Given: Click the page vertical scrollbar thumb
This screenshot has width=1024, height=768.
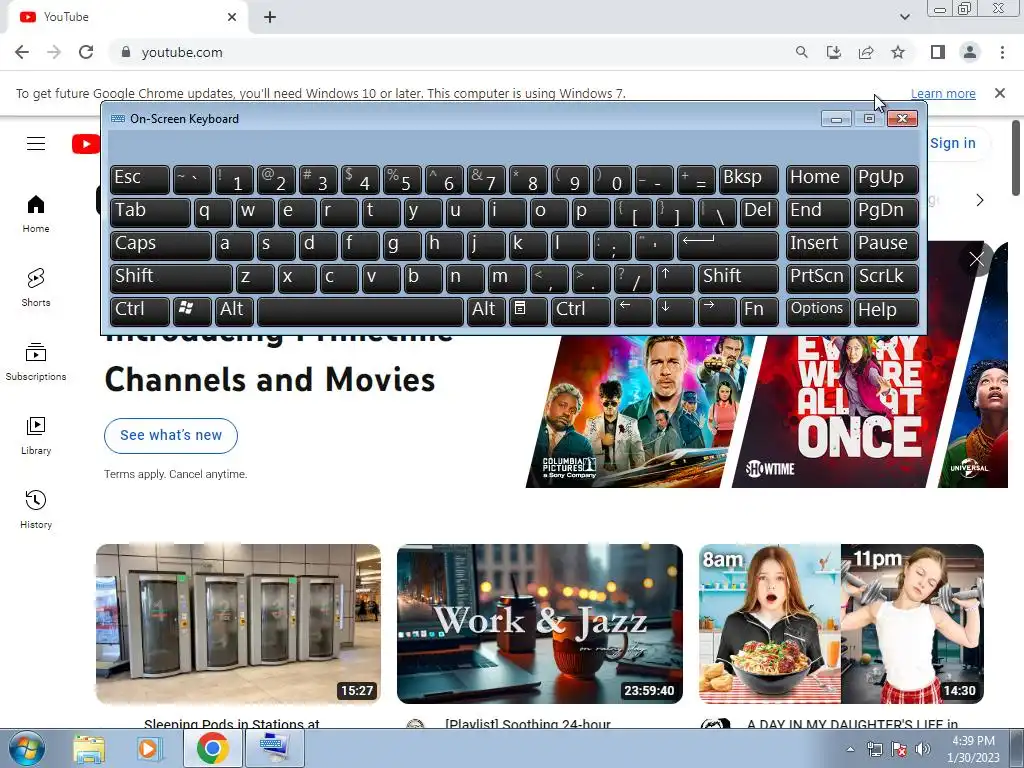Looking at the screenshot, I should (1016, 157).
